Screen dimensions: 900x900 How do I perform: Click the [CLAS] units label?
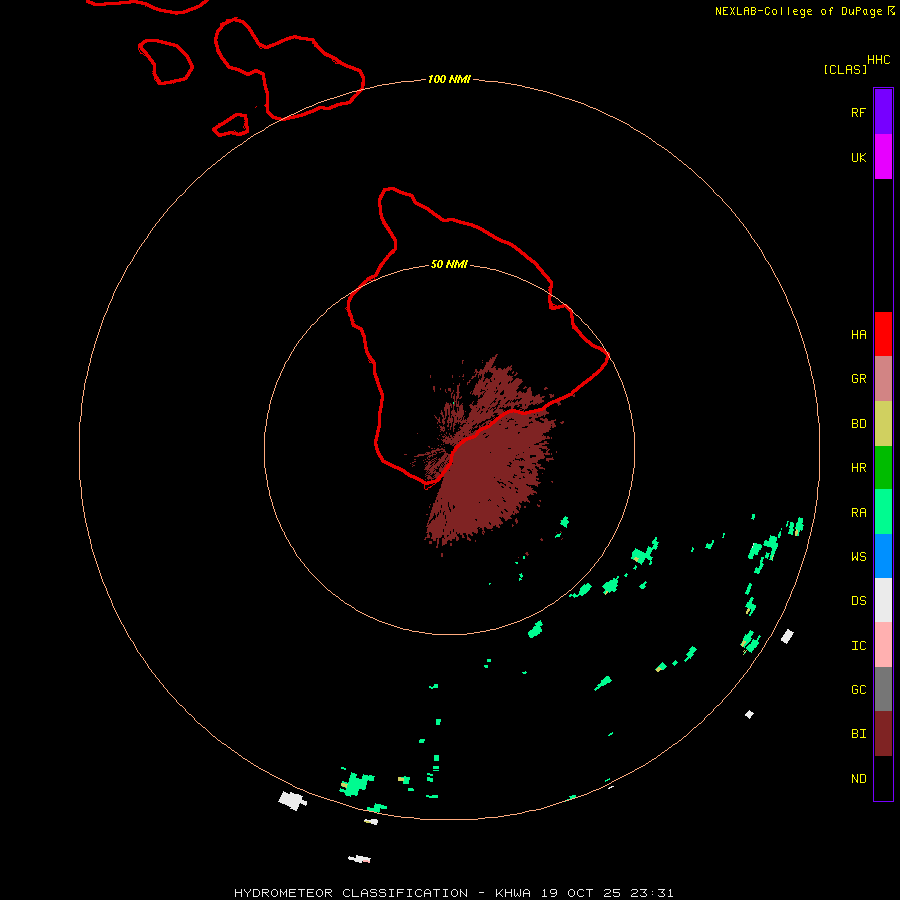click(x=845, y=69)
